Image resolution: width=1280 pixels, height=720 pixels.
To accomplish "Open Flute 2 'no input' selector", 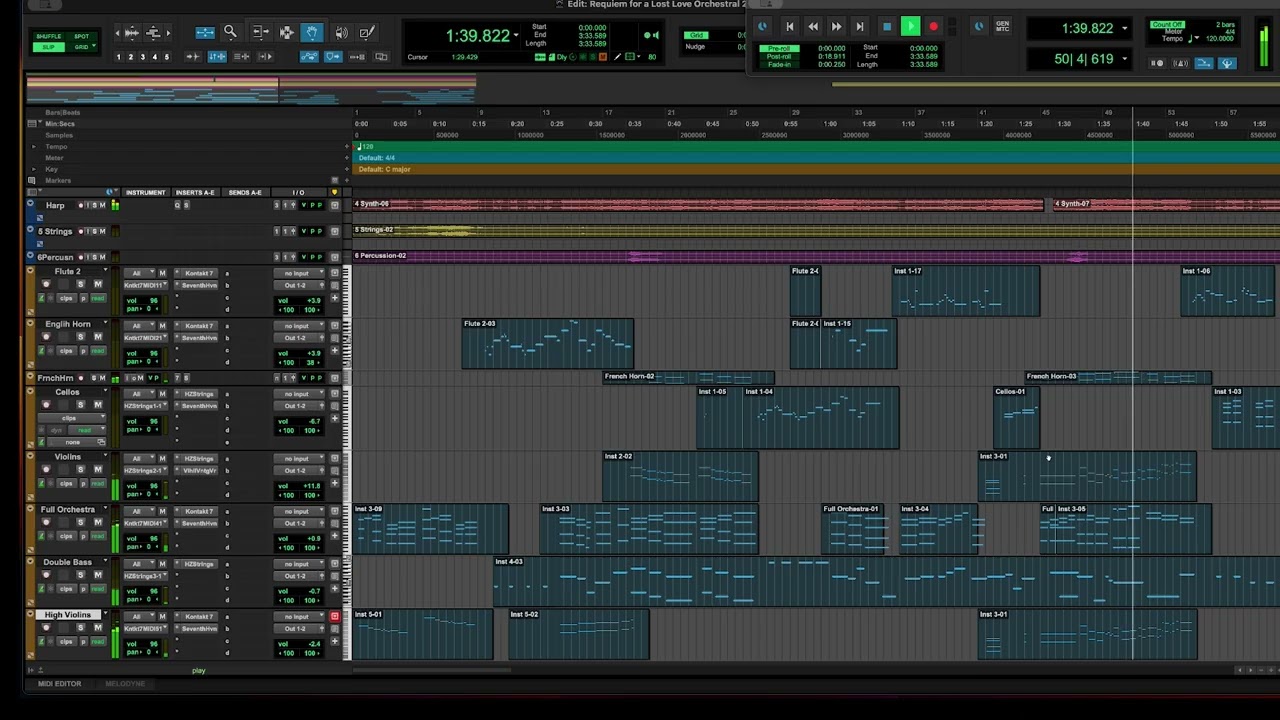I will point(299,273).
